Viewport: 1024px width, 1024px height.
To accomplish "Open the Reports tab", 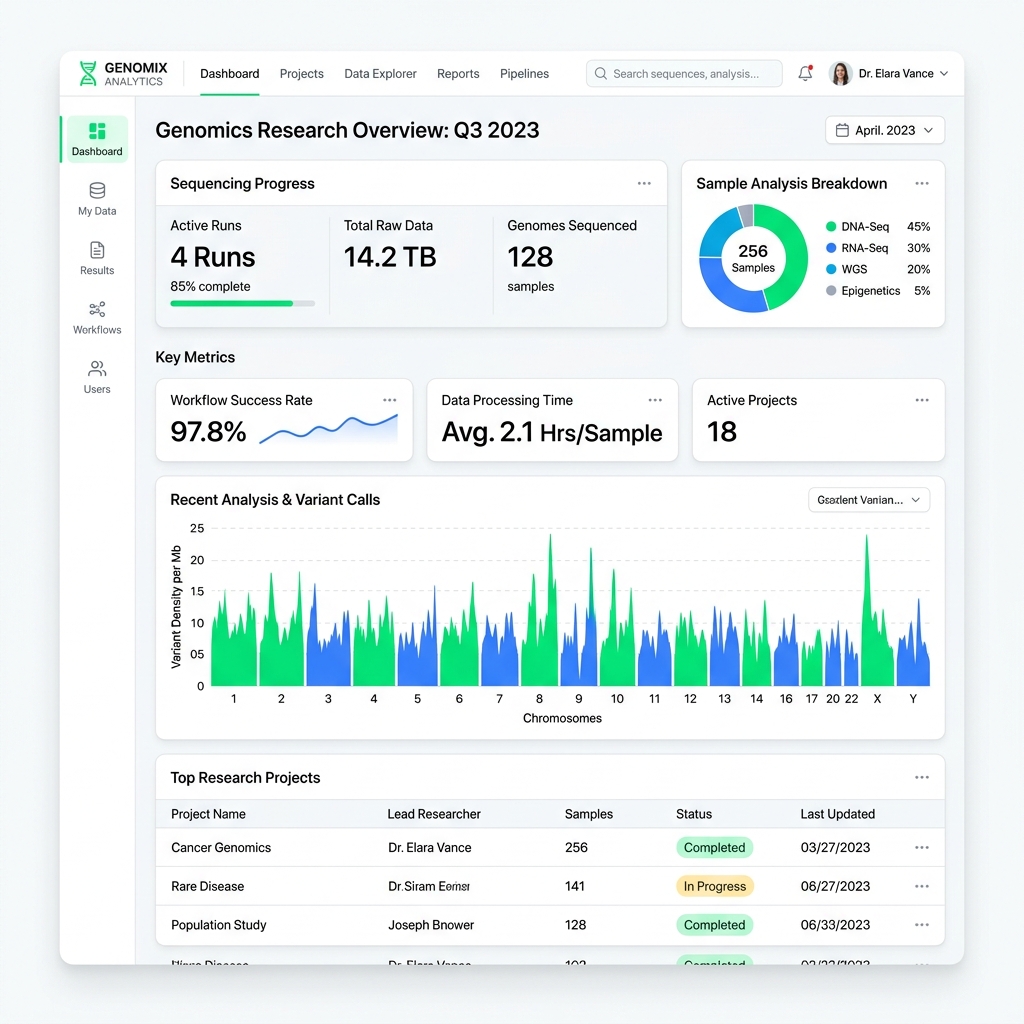I will click(458, 74).
